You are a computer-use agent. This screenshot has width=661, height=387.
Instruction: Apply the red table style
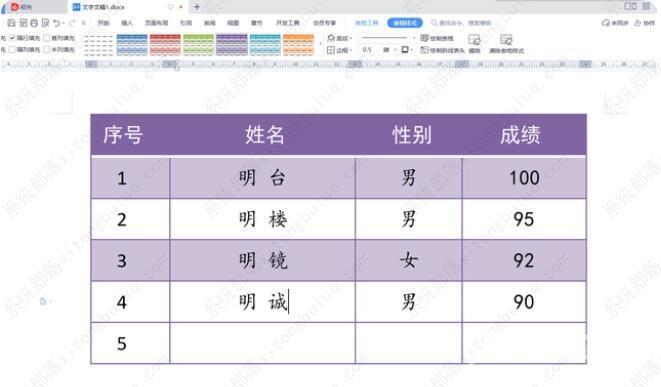point(165,45)
